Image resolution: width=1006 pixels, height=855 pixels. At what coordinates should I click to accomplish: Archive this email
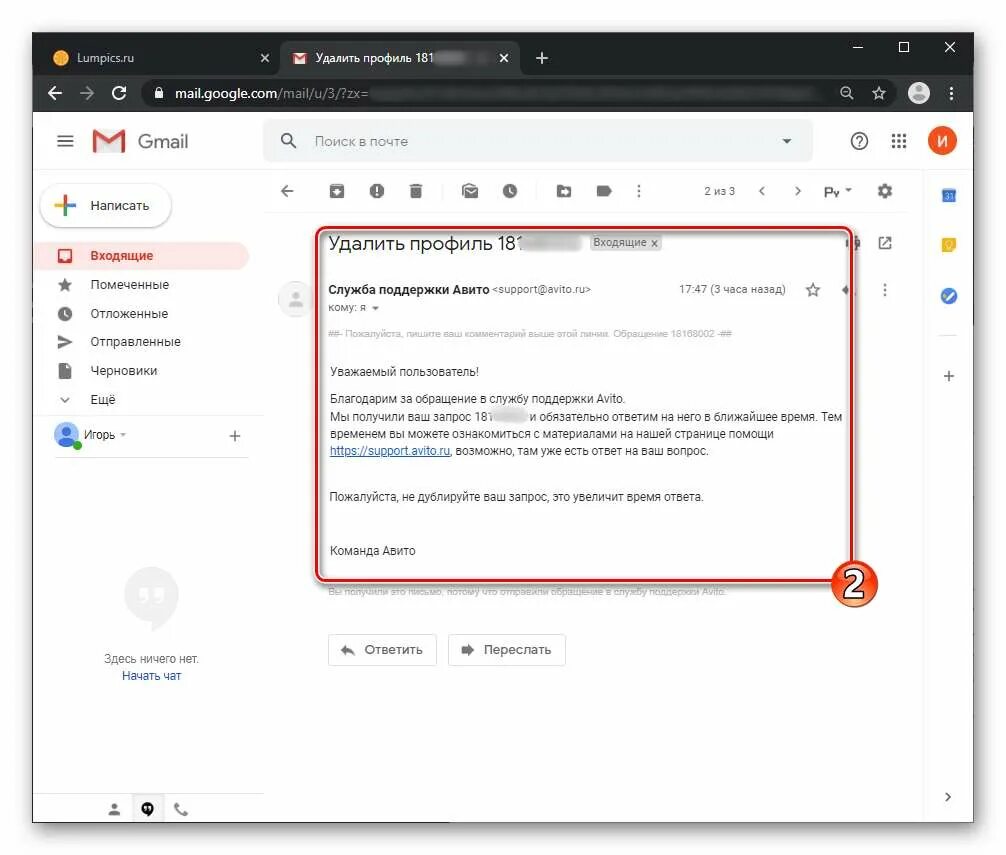tap(337, 191)
